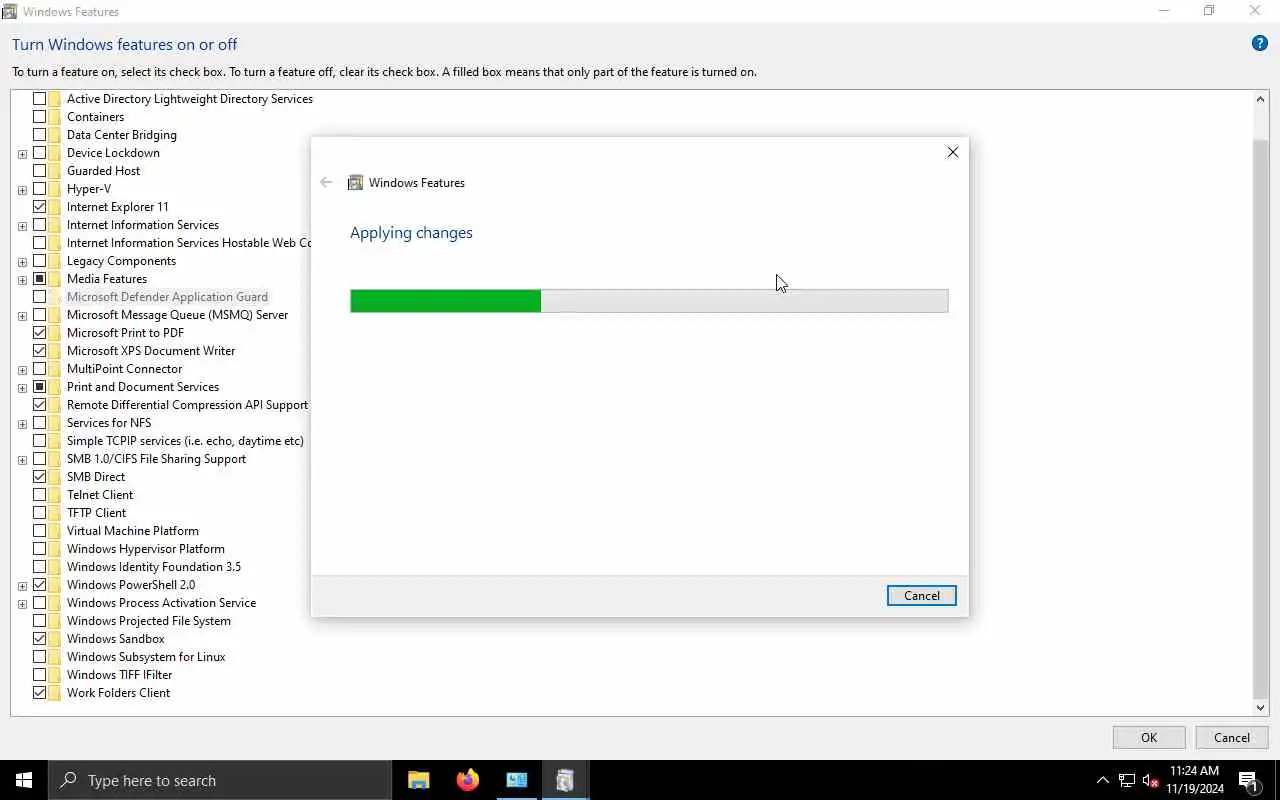Image resolution: width=1280 pixels, height=800 pixels.
Task: Select Windows Projected File System row
Action: point(149,621)
